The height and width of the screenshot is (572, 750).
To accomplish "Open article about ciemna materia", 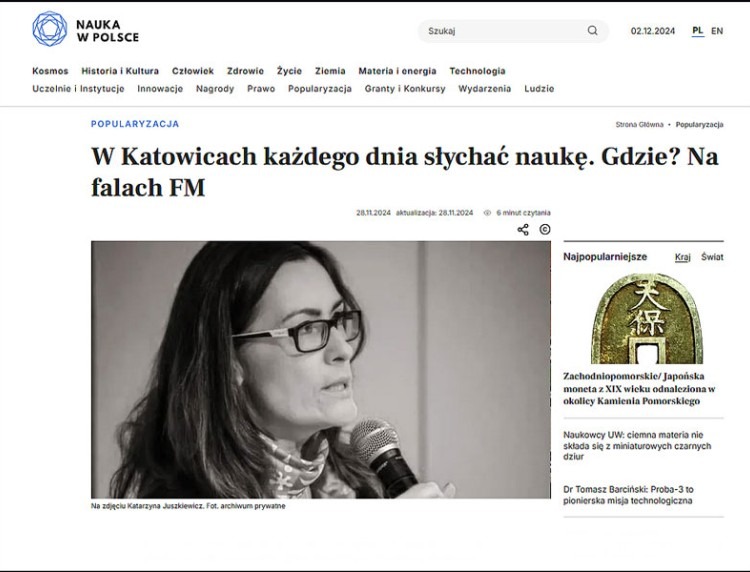I will coord(637,446).
